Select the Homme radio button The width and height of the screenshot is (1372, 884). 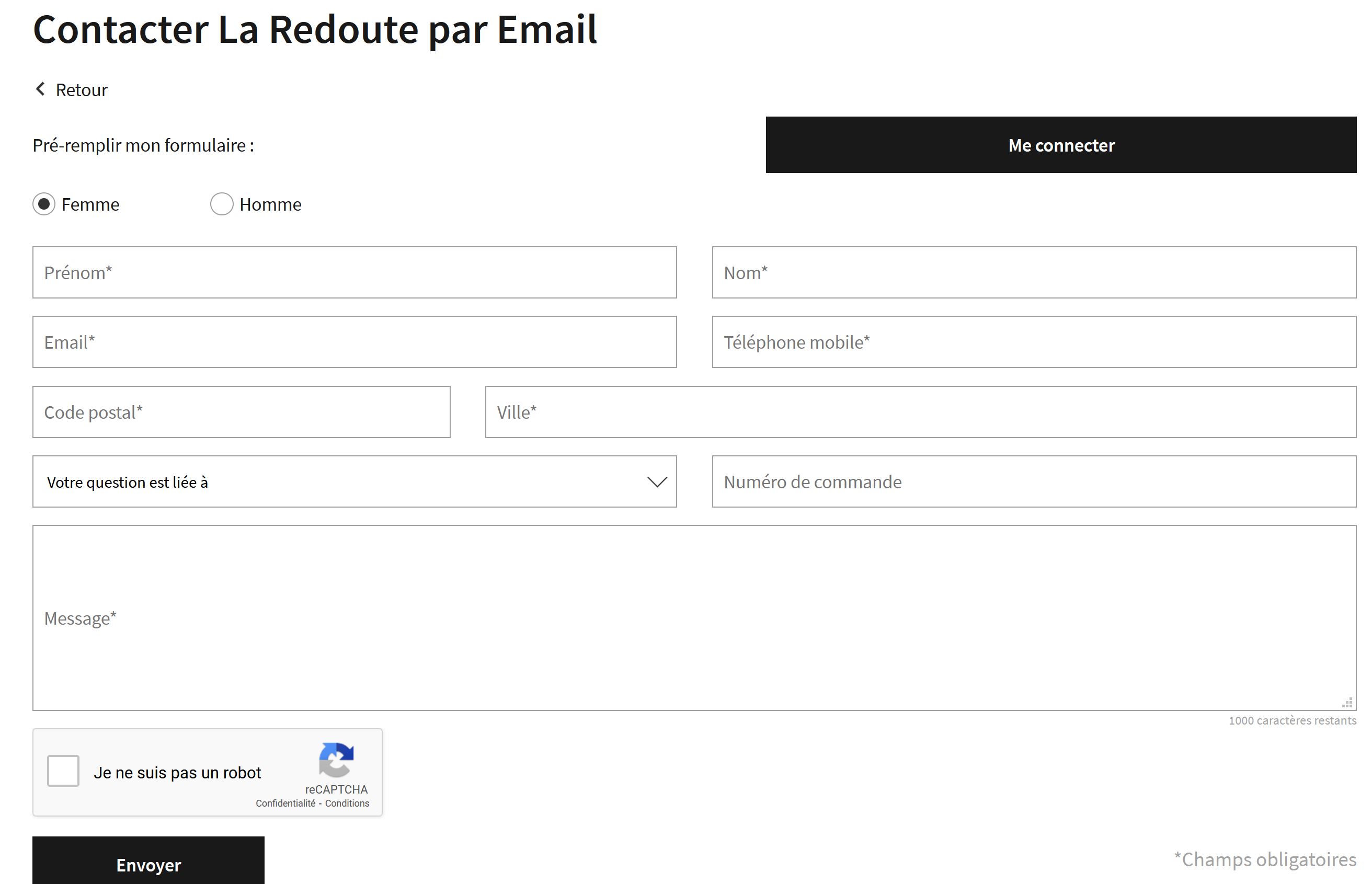222,204
